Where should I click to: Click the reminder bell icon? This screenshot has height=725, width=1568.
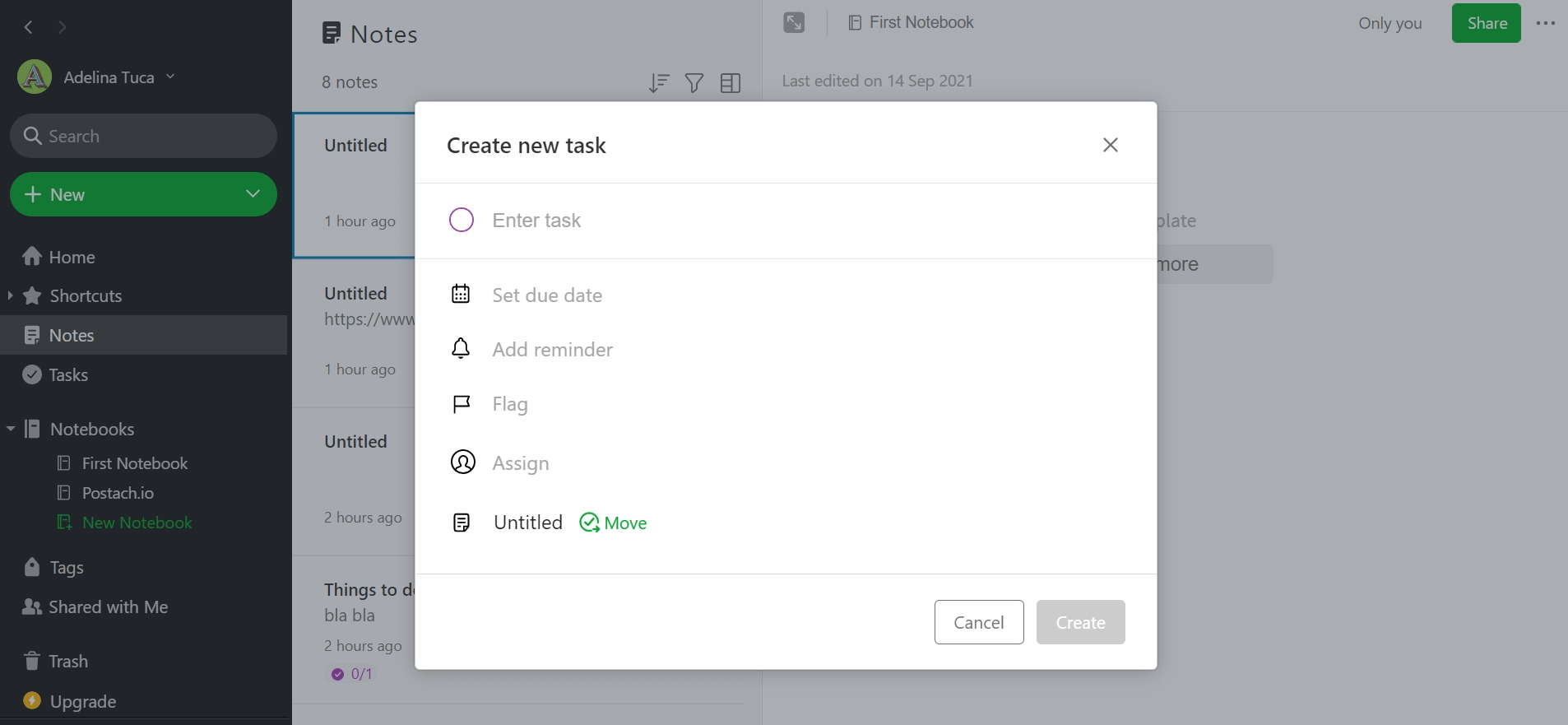[x=461, y=349]
